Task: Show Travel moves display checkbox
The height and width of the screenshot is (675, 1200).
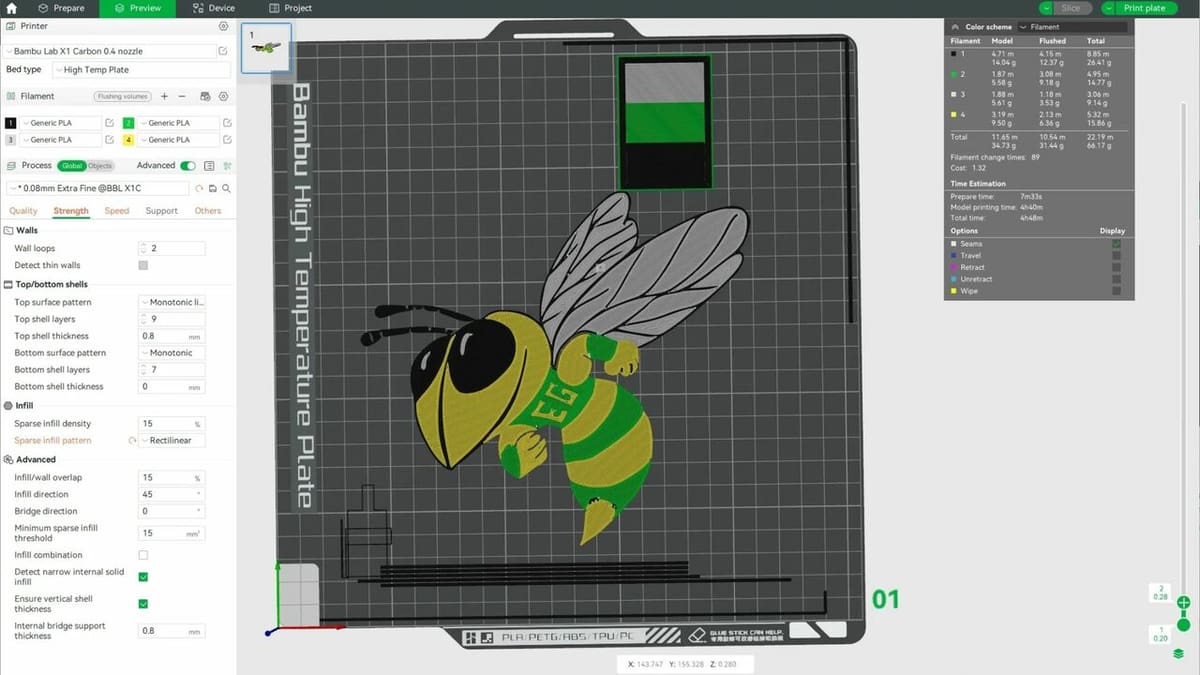Action: pos(1116,256)
